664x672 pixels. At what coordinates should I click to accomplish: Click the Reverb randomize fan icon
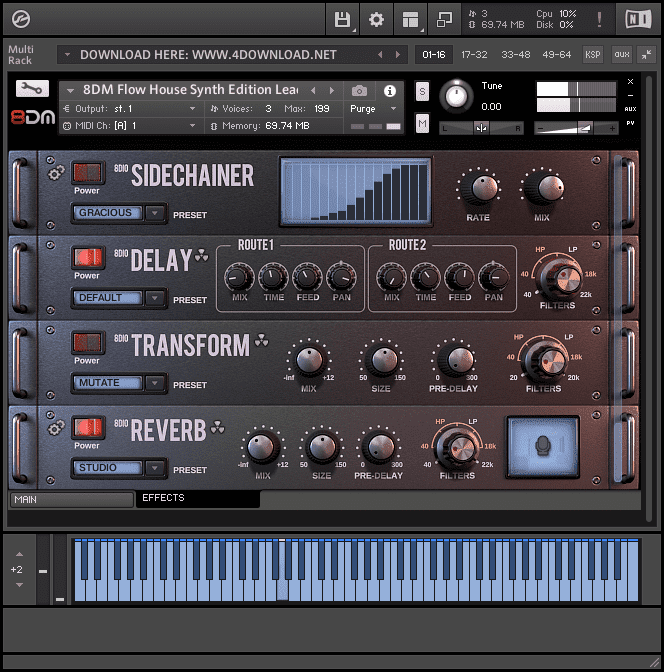tap(218, 427)
